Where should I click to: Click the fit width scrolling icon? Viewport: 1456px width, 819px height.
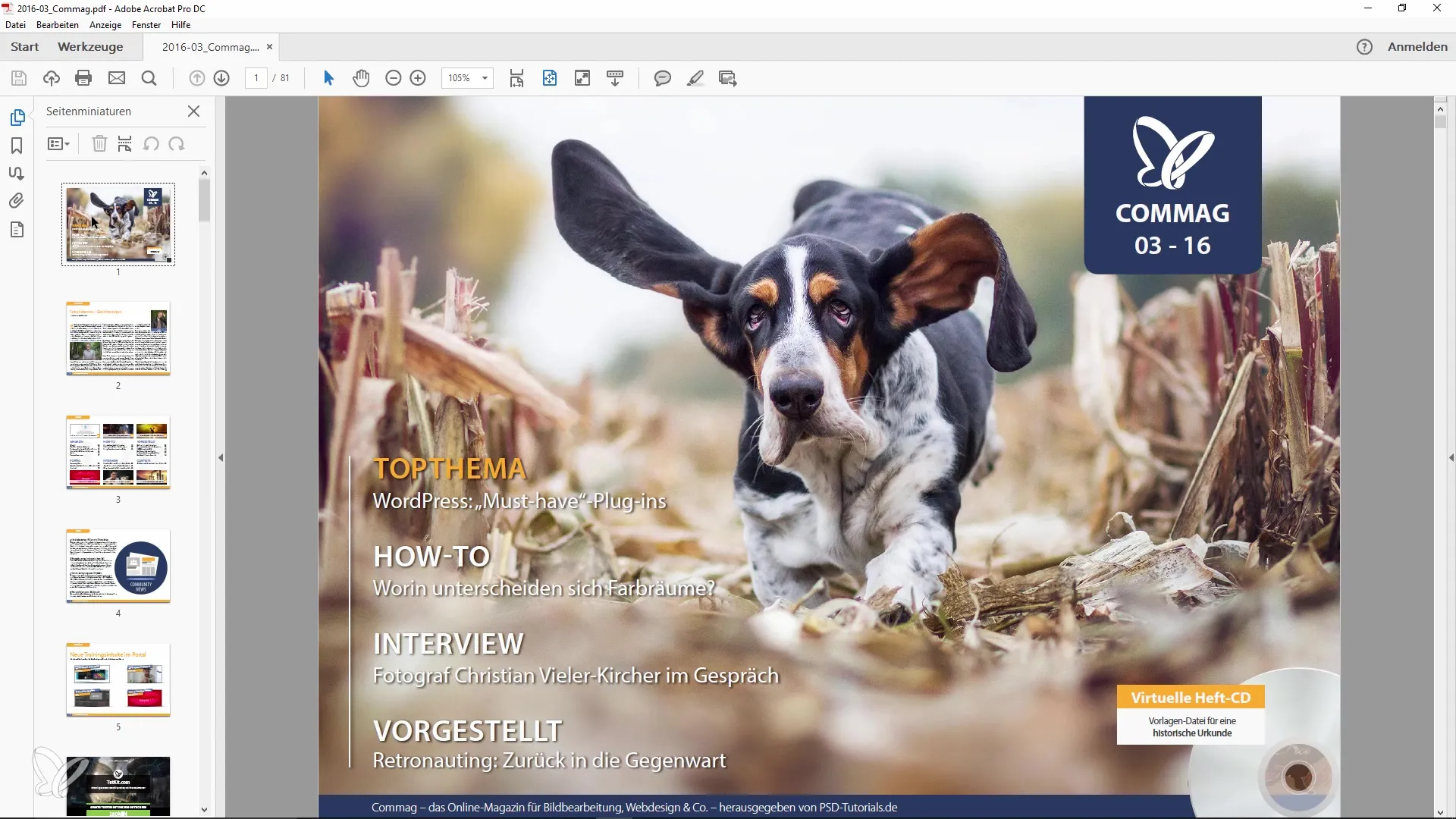516,78
